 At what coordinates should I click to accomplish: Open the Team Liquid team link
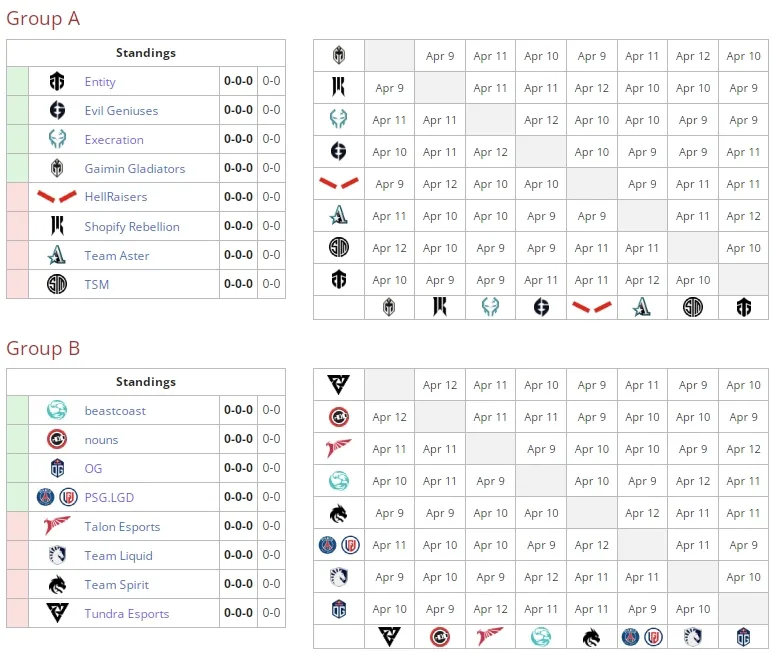(x=119, y=555)
